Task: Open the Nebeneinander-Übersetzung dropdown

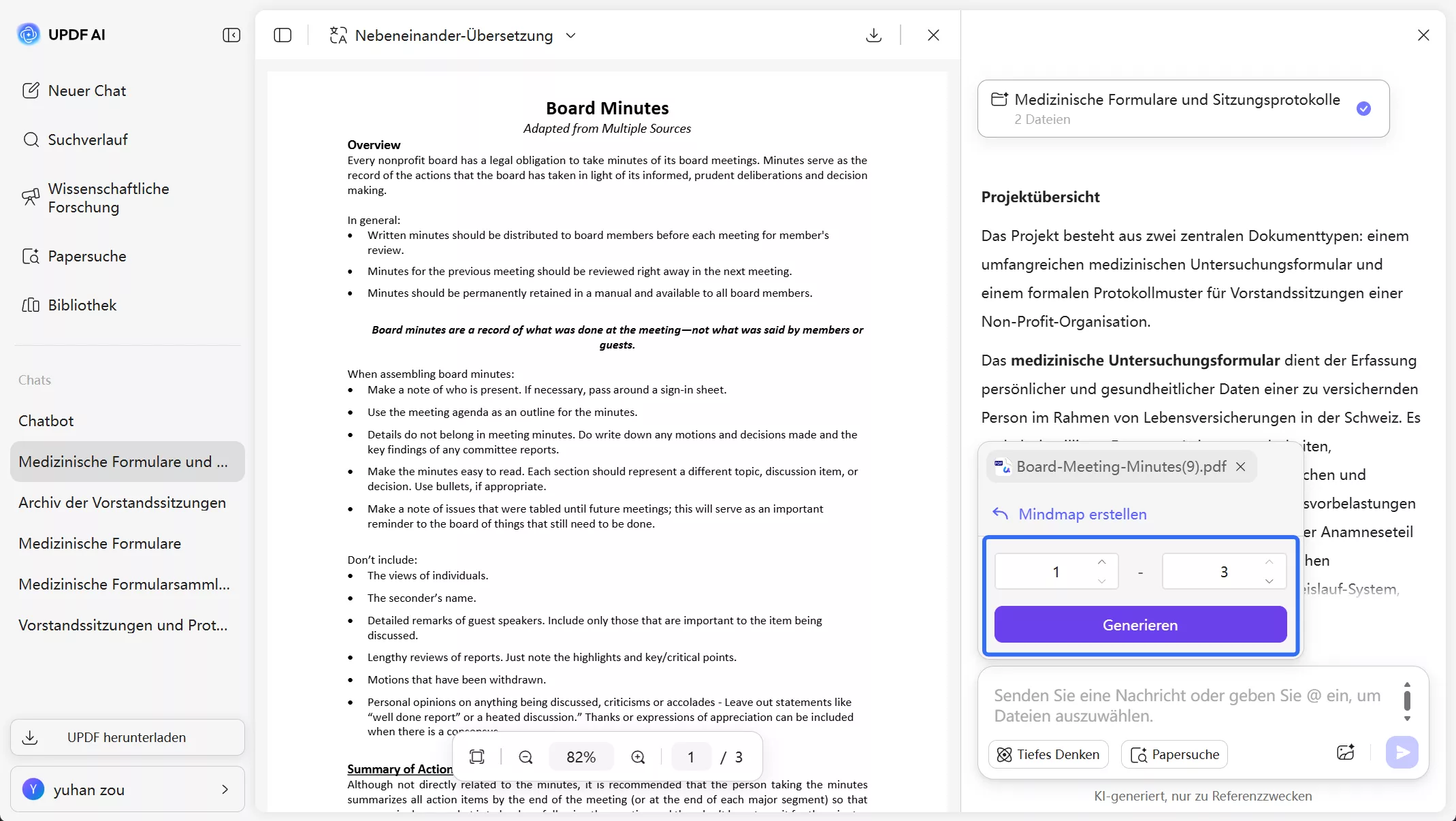Action: 570,35
